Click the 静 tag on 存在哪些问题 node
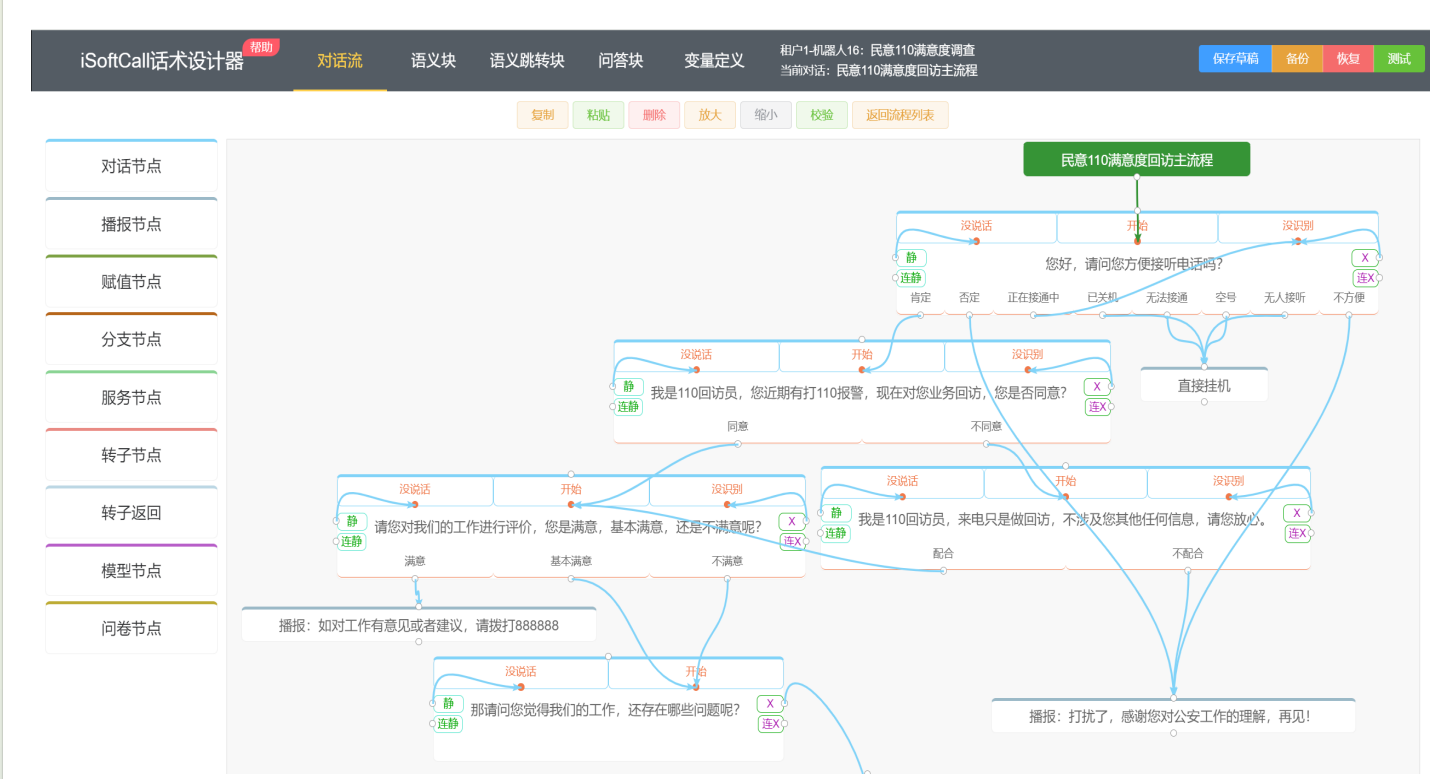Image resolution: width=1447 pixels, height=779 pixels. point(448,704)
